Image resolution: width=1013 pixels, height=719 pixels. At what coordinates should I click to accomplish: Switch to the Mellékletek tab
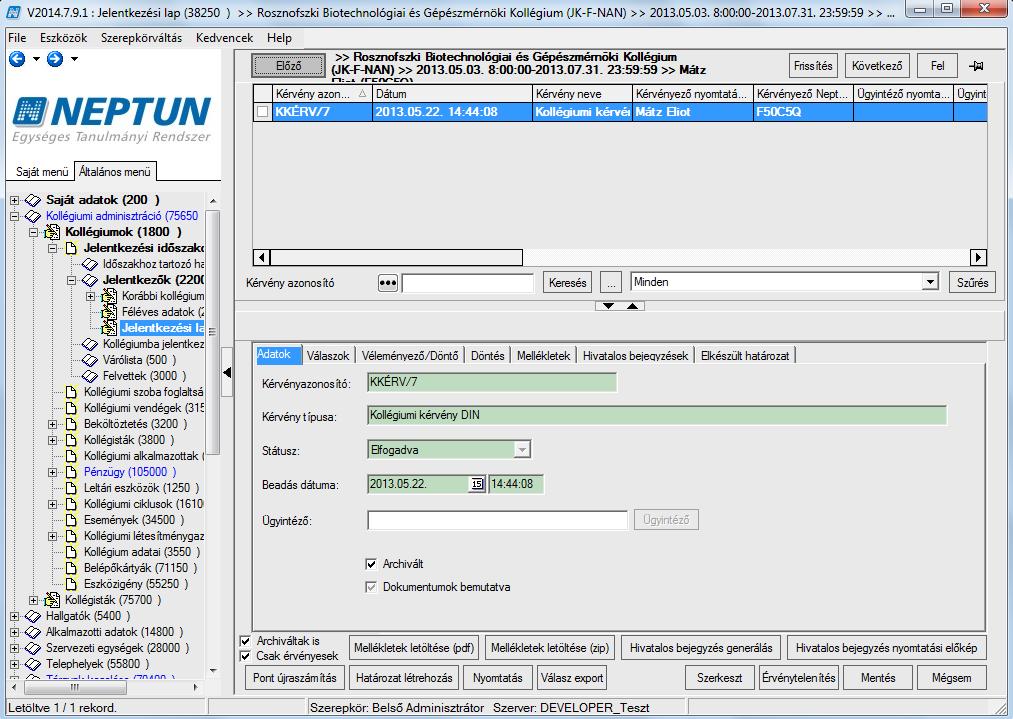(543, 356)
